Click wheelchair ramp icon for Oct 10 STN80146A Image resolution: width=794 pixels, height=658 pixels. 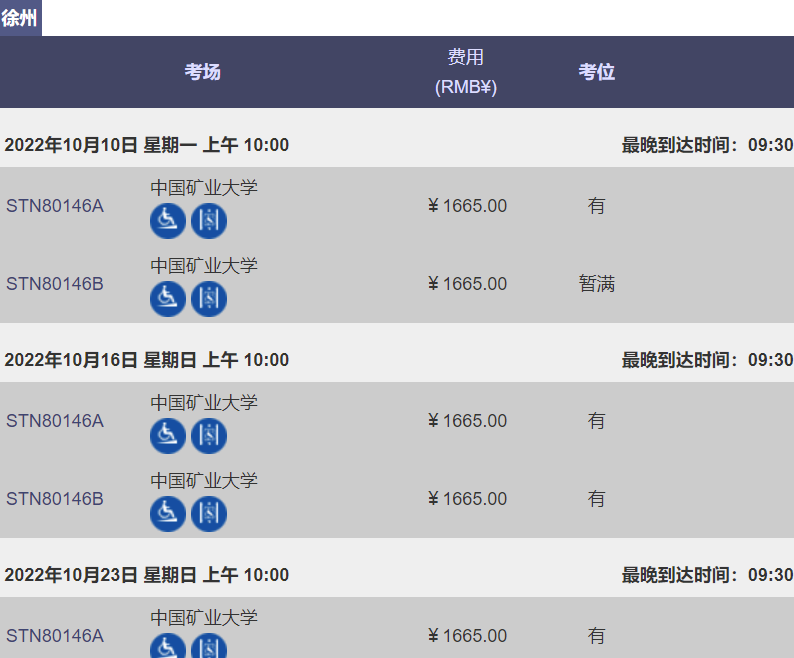pos(168,221)
